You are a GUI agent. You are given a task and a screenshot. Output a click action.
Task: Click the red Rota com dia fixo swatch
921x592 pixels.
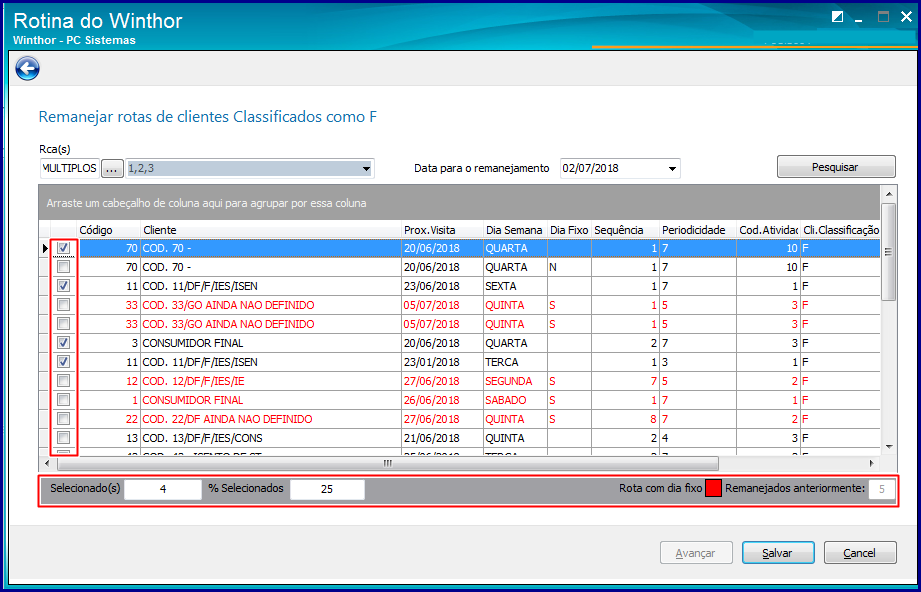coord(713,489)
